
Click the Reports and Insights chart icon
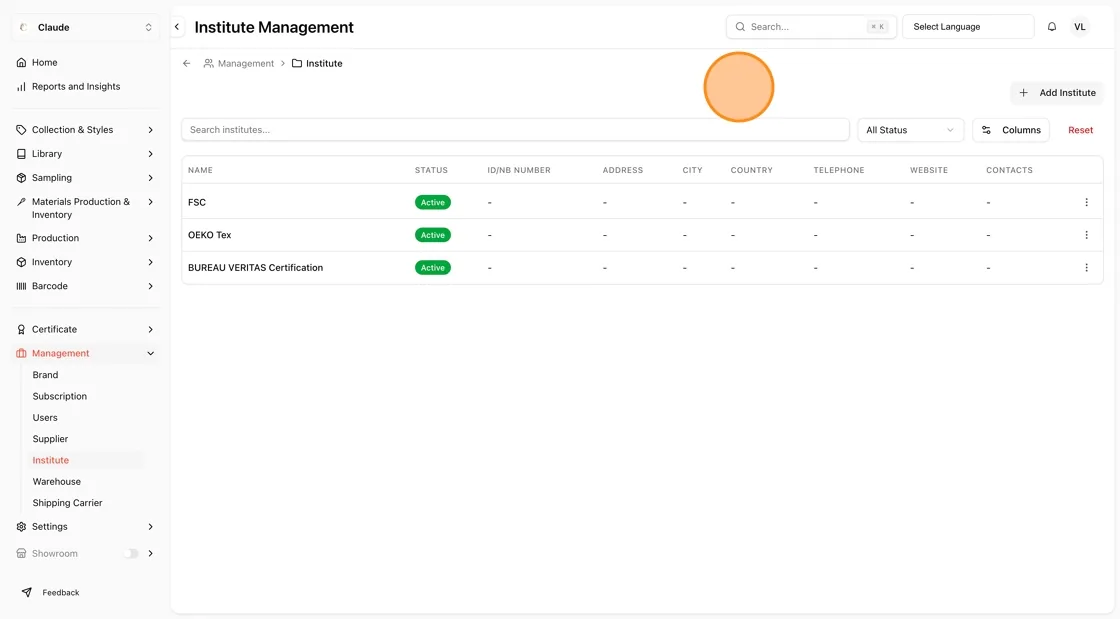21,86
